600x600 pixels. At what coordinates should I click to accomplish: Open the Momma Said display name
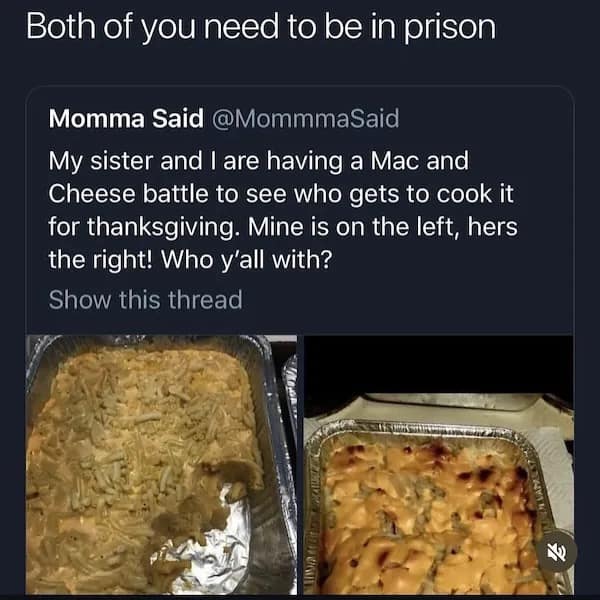[126, 118]
